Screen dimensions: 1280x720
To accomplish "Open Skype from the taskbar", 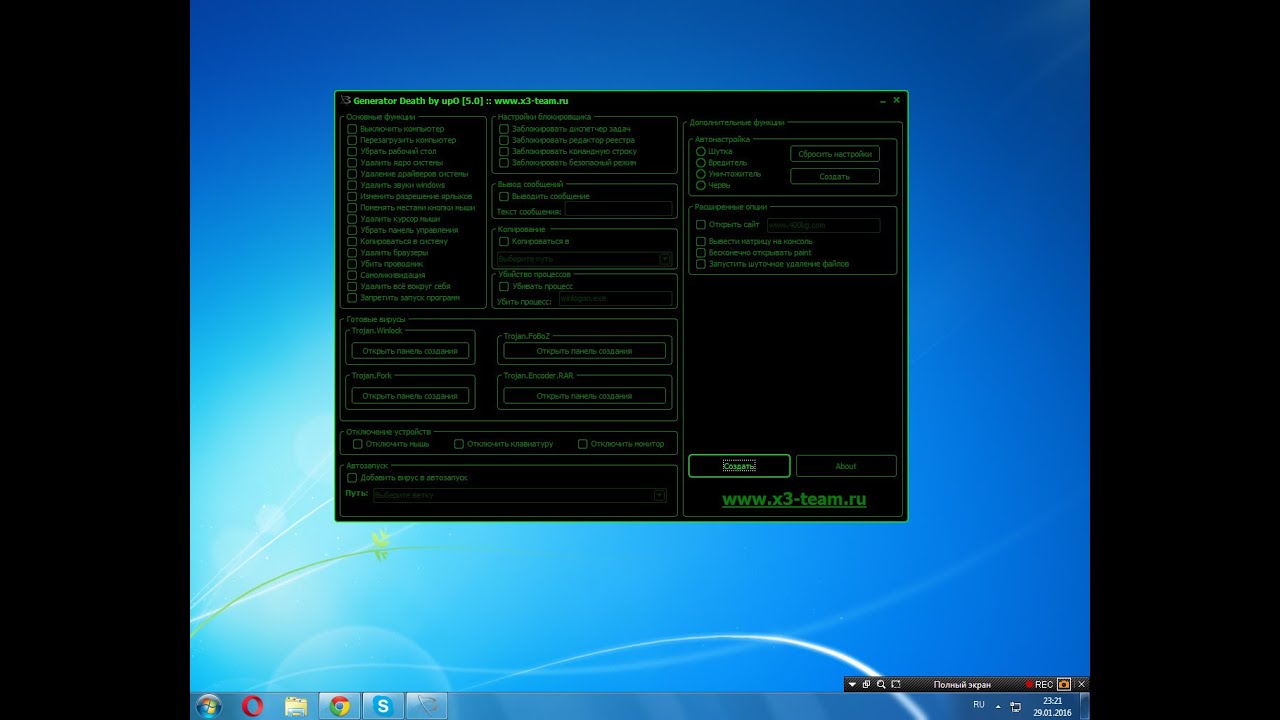I will coord(382,706).
